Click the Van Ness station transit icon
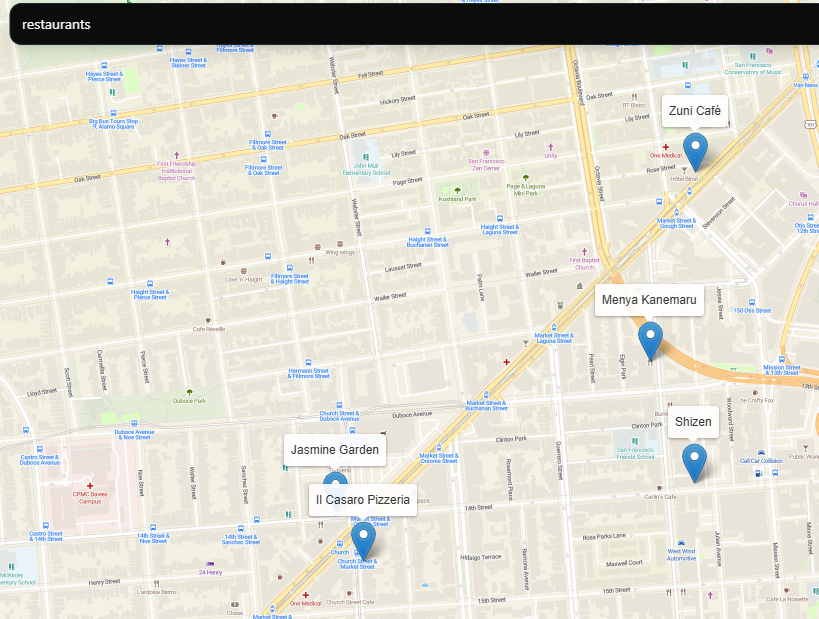This screenshot has width=819, height=619. pos(805,76)
